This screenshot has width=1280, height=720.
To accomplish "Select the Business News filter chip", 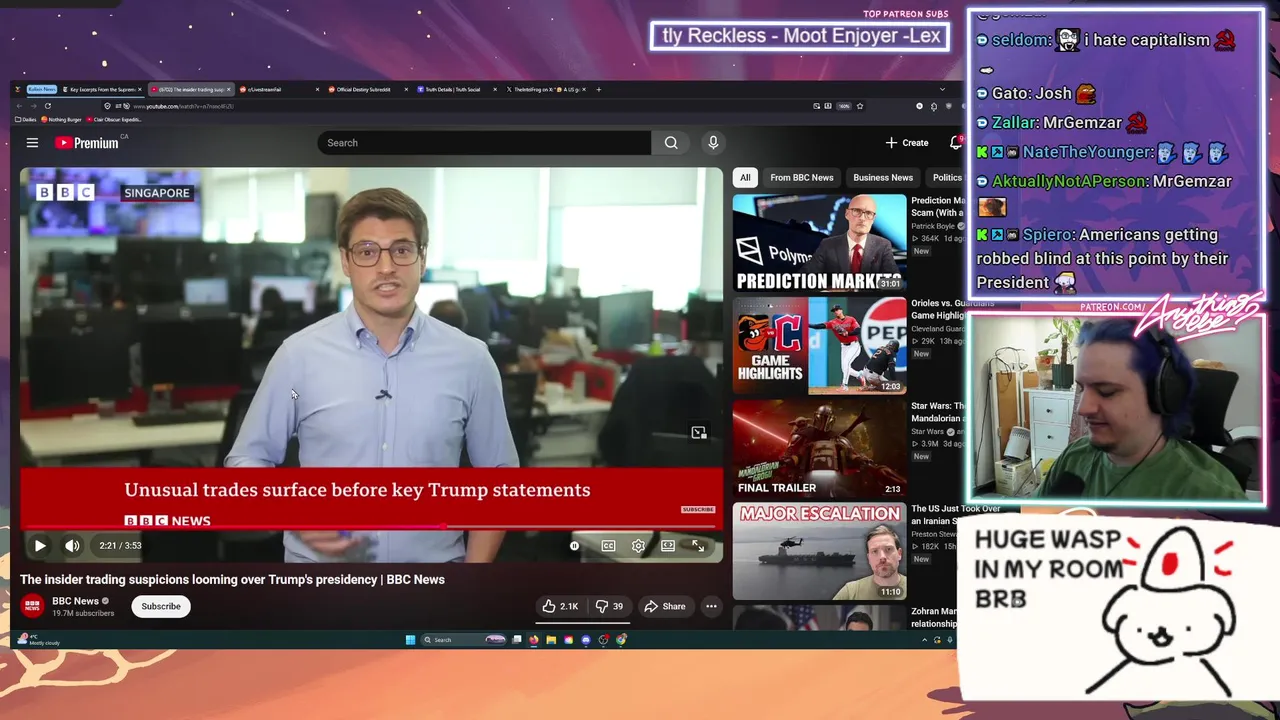I will tap(883, 177).
